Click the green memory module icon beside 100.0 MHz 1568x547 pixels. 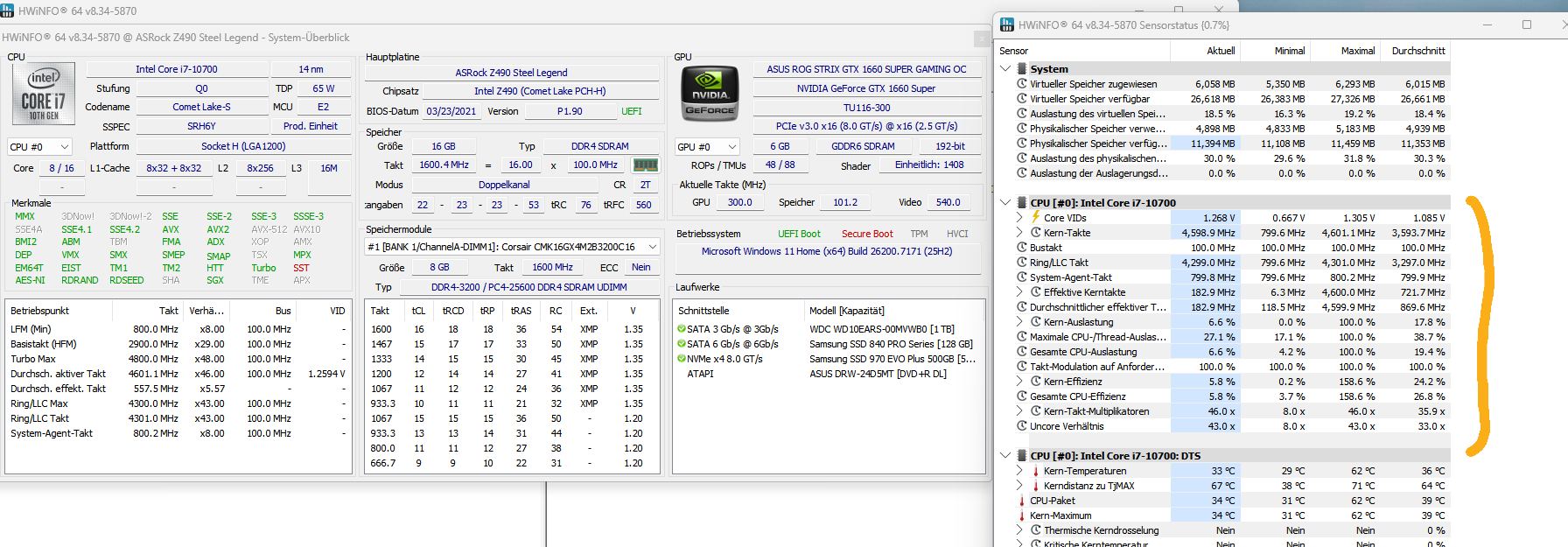645,165
